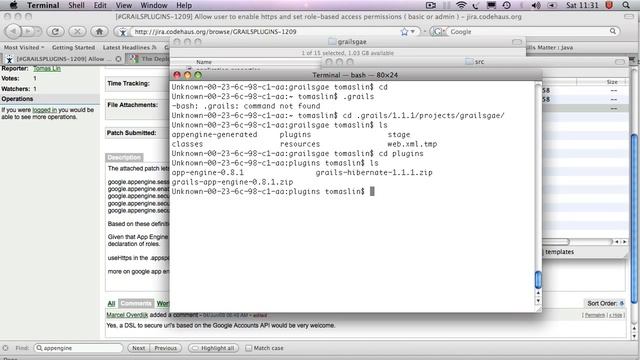The height and width of the screenshot is (360, 640).
Task: Click the Operations section header
Action: click(x=50, y=99)
